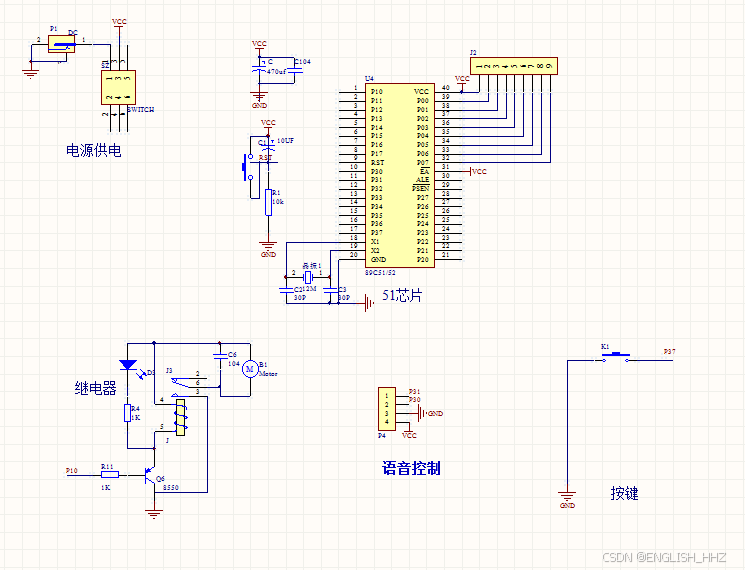
Task: Select the J2 nine-pin header
Action: (514, 66)
